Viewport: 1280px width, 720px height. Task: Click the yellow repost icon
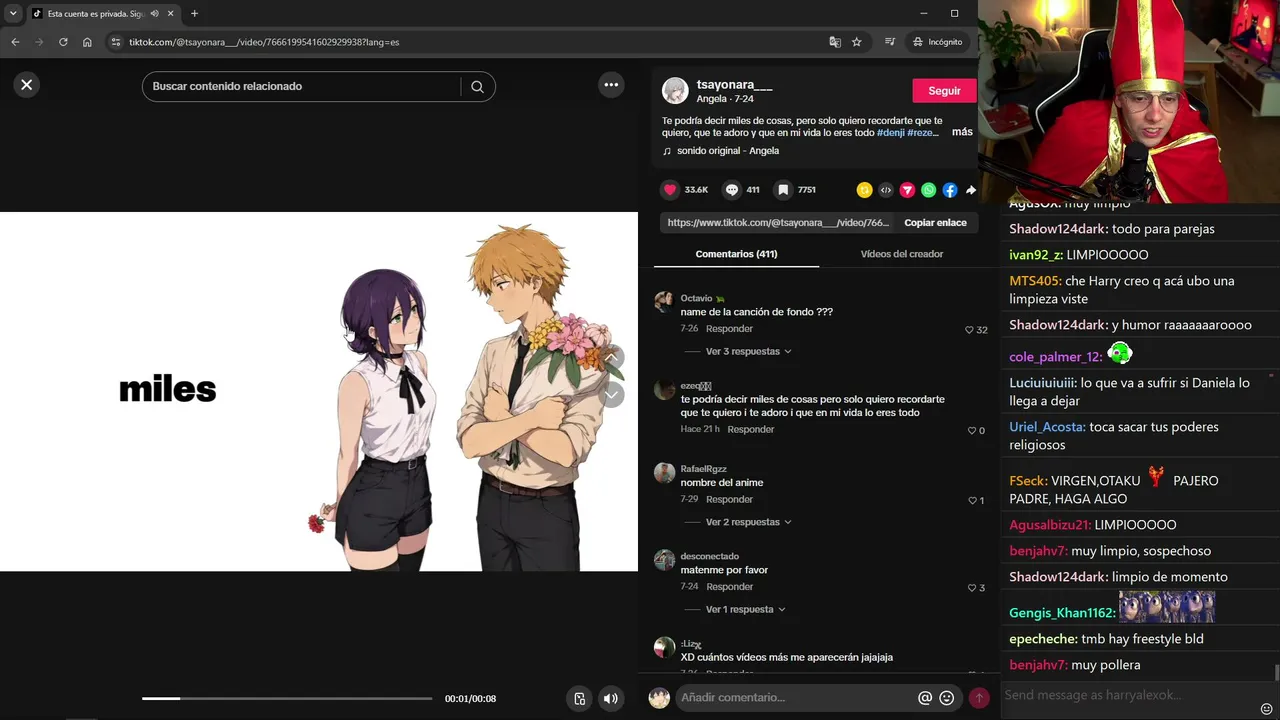coord(864,190)
